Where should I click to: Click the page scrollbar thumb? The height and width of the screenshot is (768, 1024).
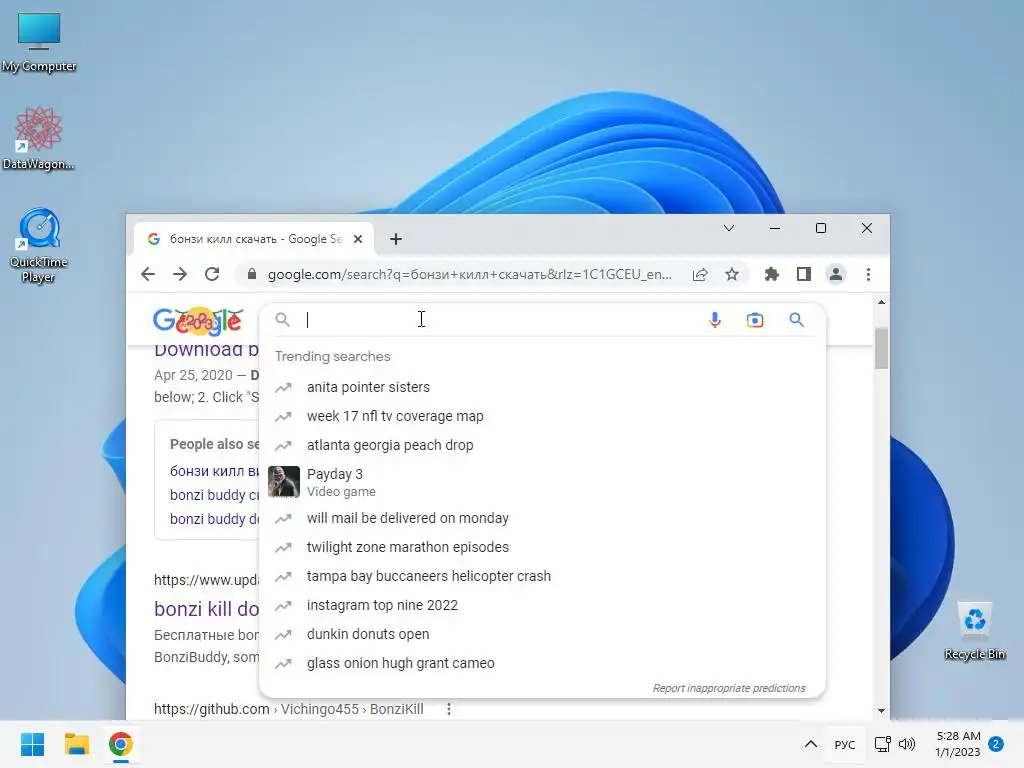882,348
